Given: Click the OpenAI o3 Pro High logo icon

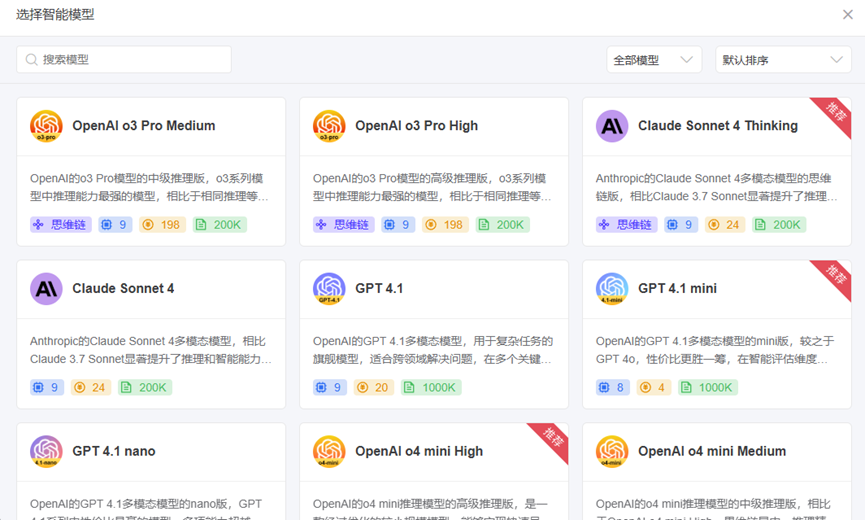Looking at the screenshot, I should (329, 126).
